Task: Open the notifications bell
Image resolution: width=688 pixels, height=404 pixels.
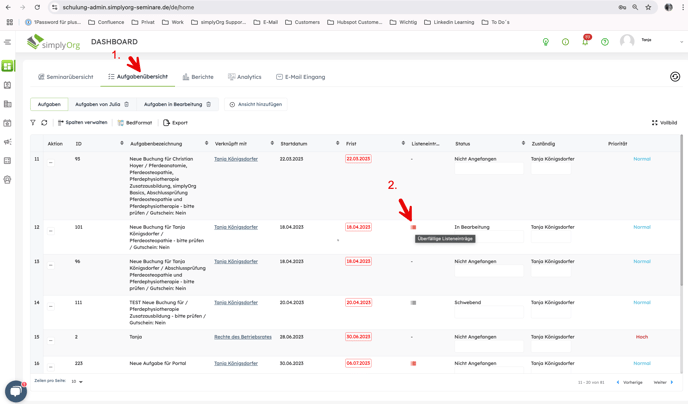Action: coord(585,42)
